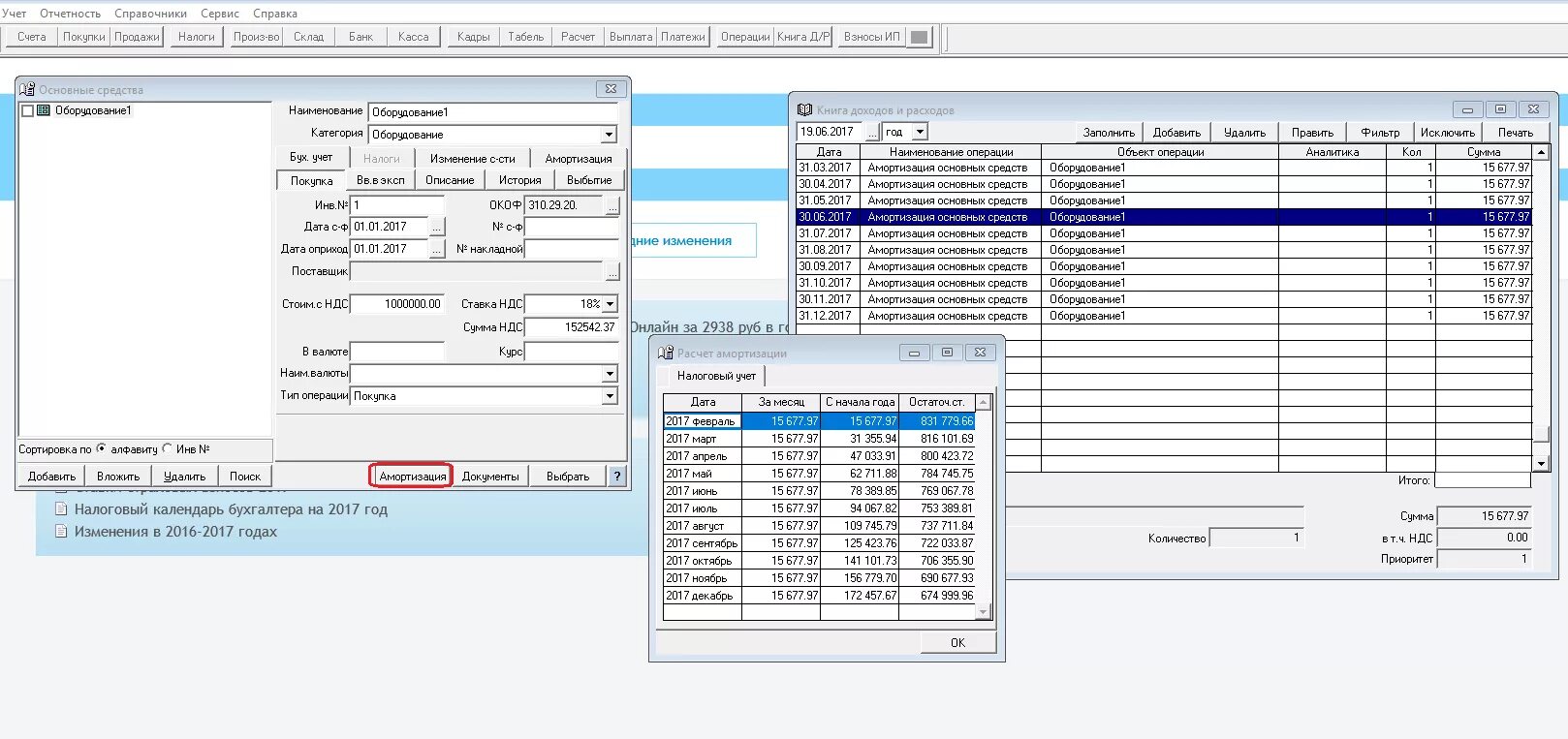Switch to the Изменение с-сти tab

tap(473, 158)
